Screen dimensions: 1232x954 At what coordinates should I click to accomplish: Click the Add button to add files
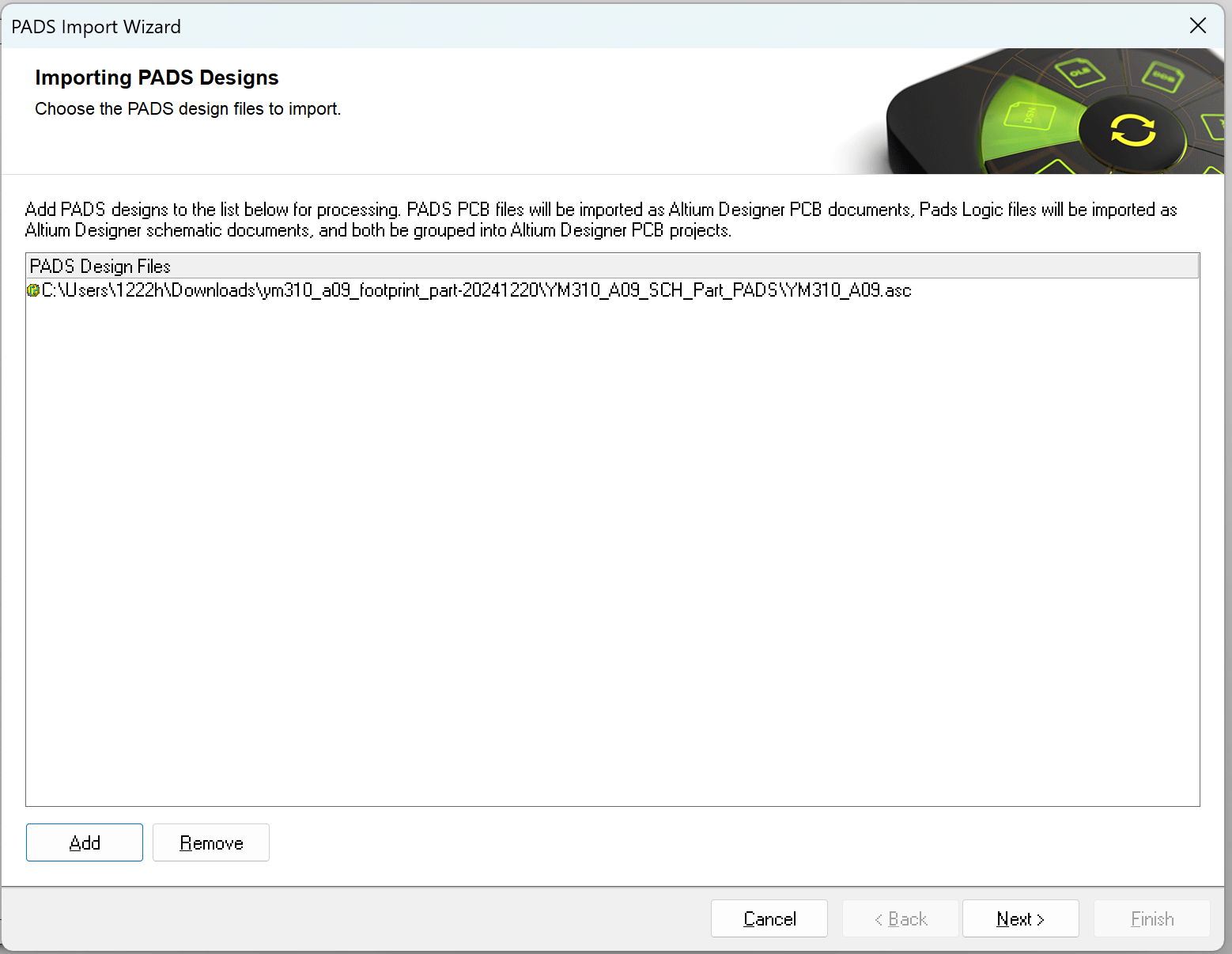[85, 842]
